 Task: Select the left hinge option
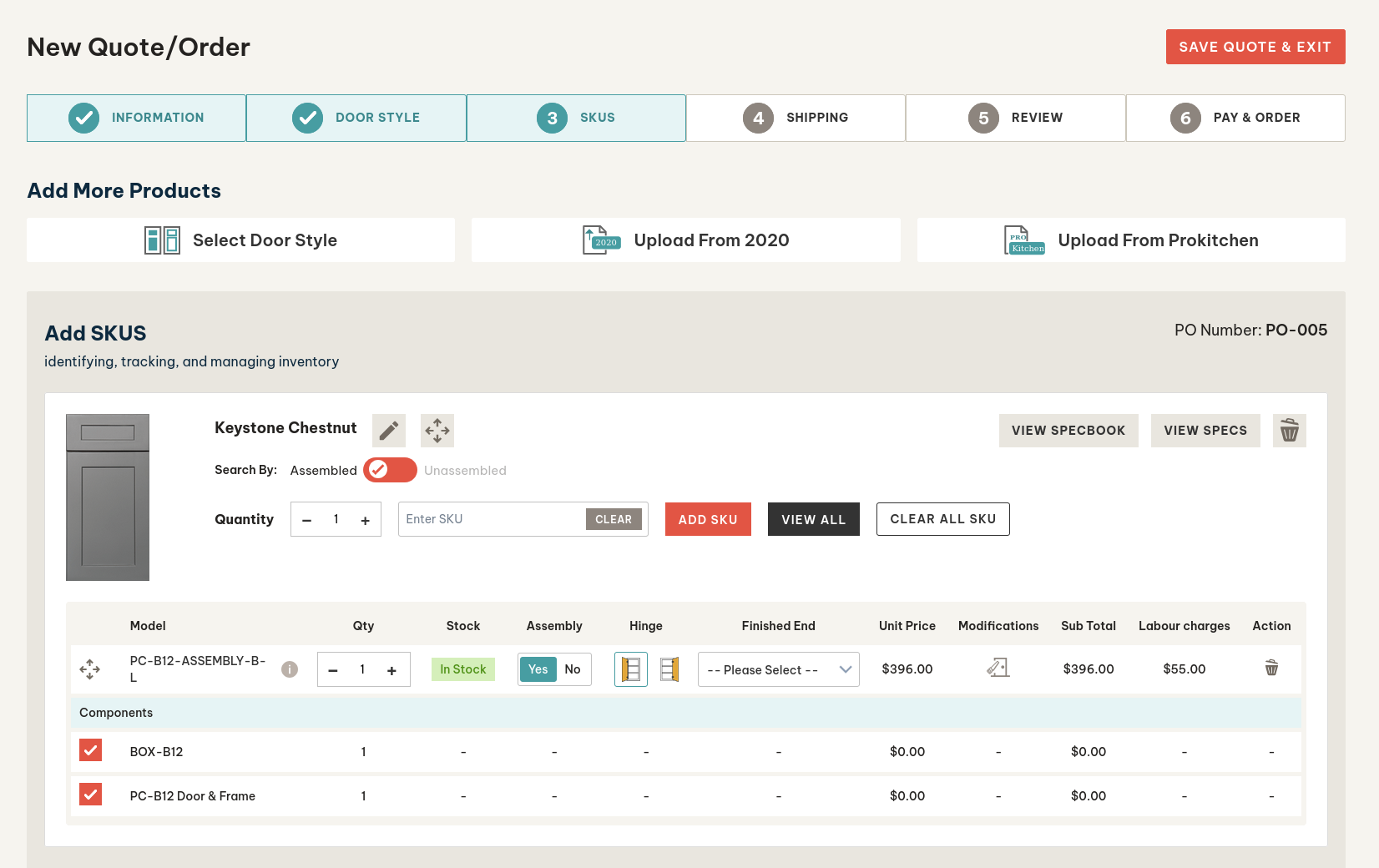pyautogui.click(x=631, y=669)
